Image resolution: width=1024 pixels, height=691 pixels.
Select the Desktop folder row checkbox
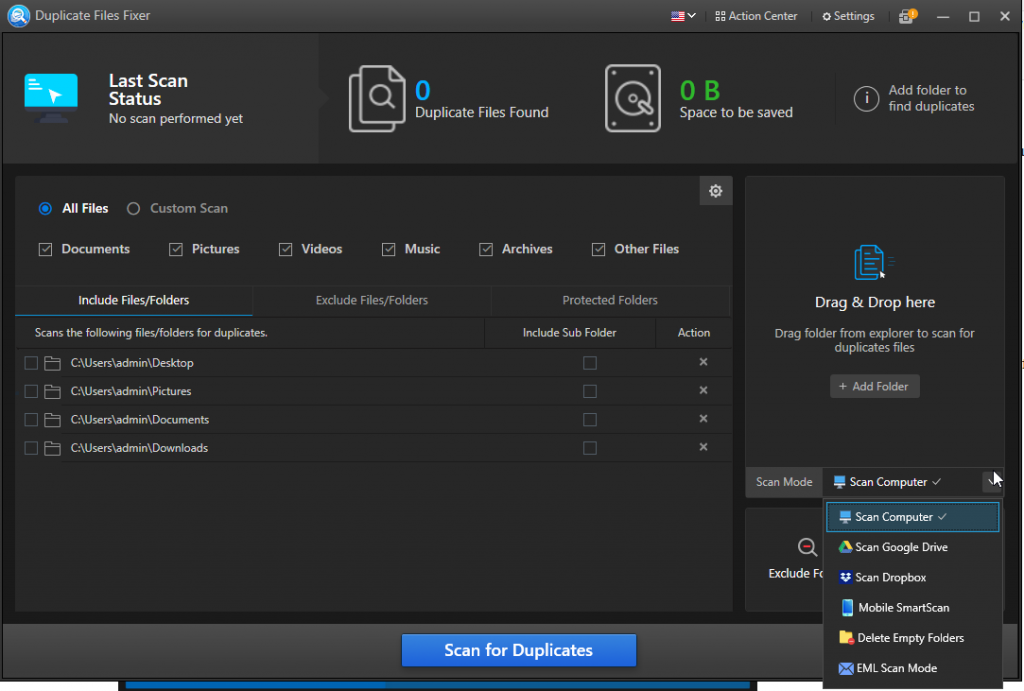click(31, 363)
